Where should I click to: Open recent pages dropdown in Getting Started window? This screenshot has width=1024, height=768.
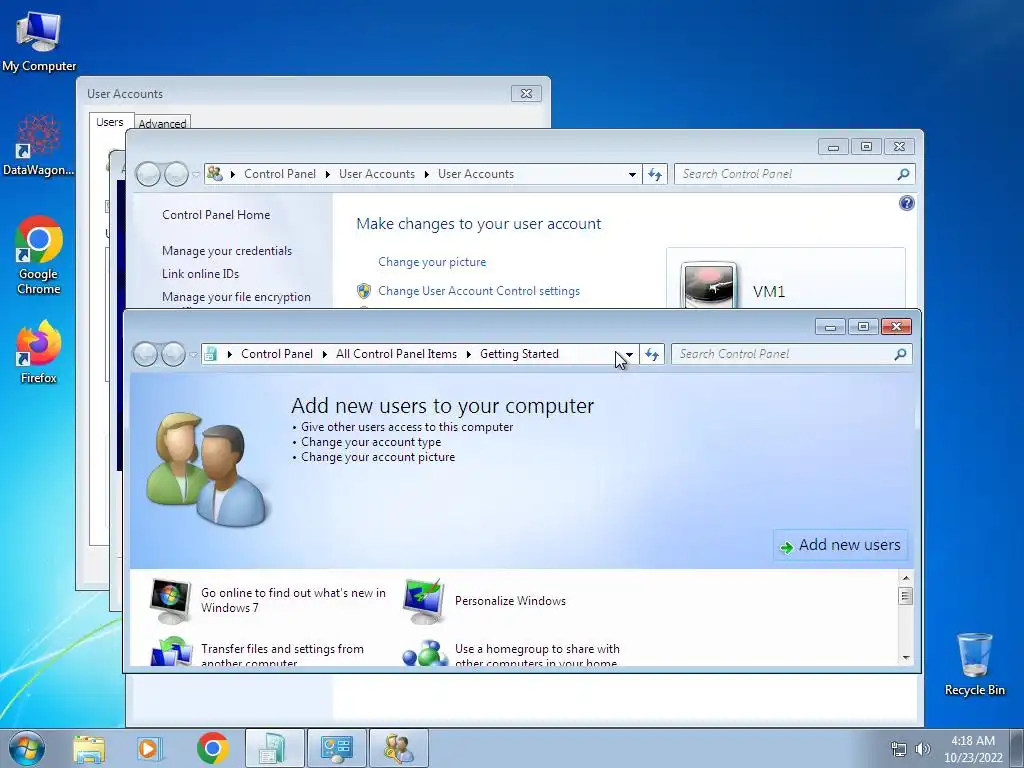[193, 355]
